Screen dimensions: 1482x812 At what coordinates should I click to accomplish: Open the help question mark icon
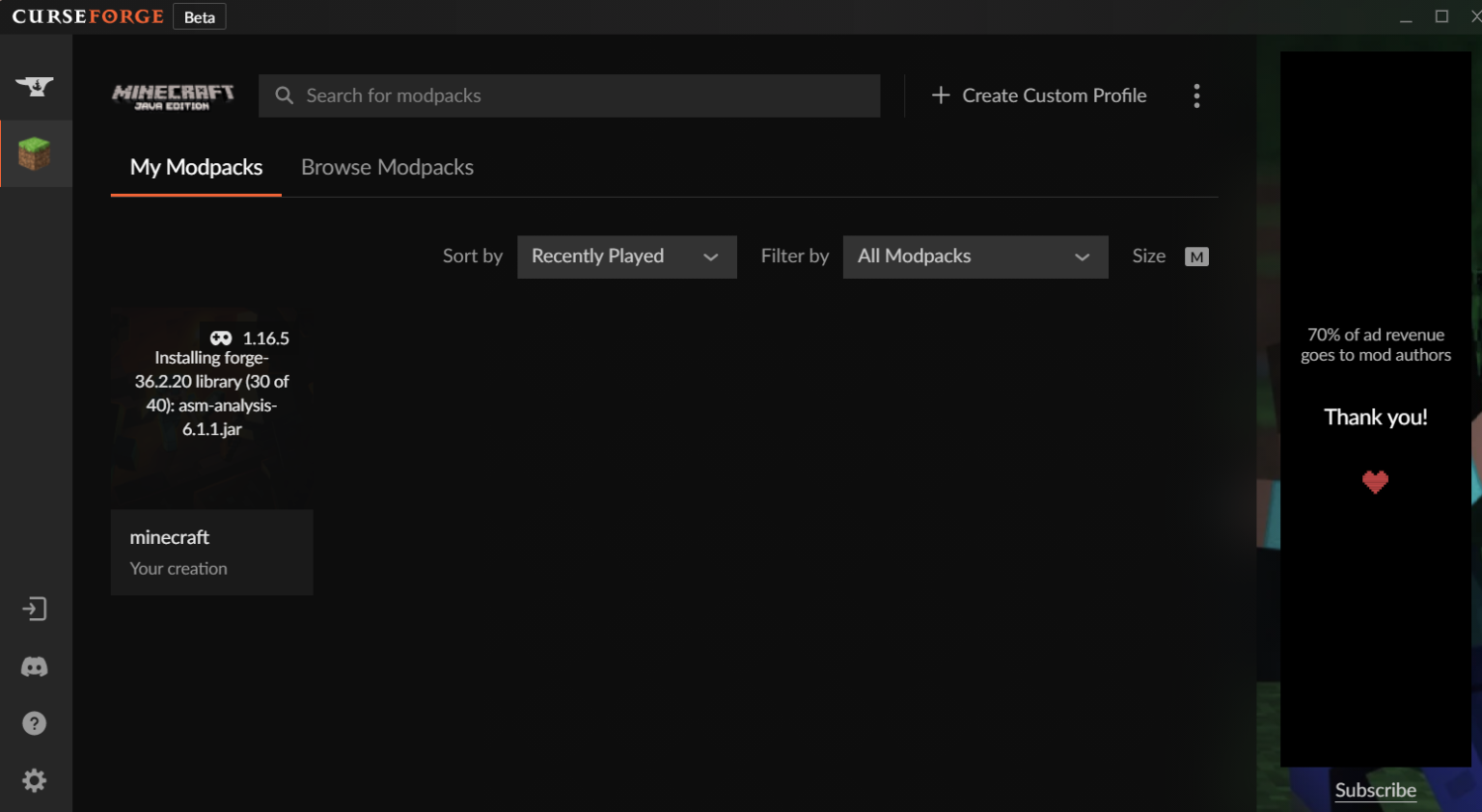coord(35,723)
